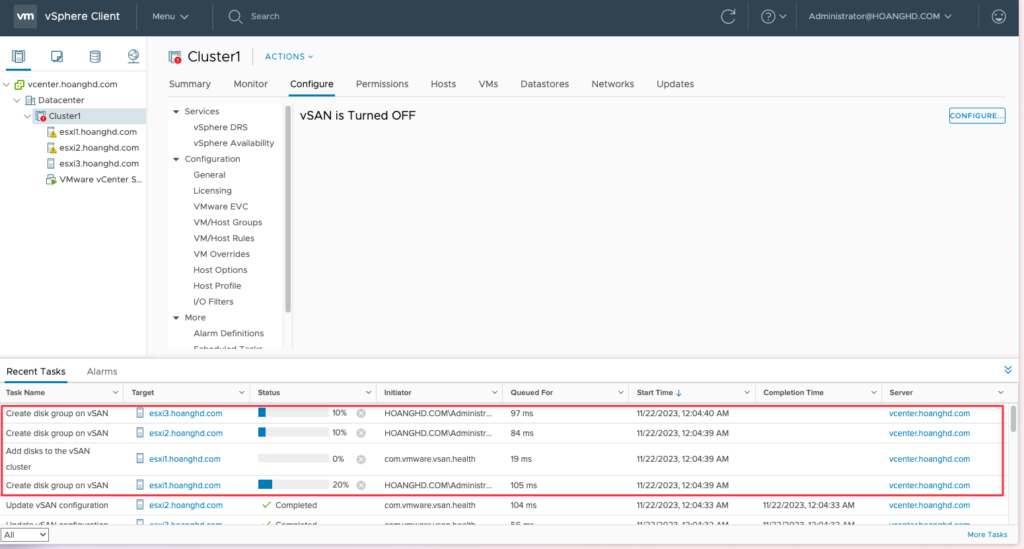Click the refresh icon in top bar

click(728, 16)
